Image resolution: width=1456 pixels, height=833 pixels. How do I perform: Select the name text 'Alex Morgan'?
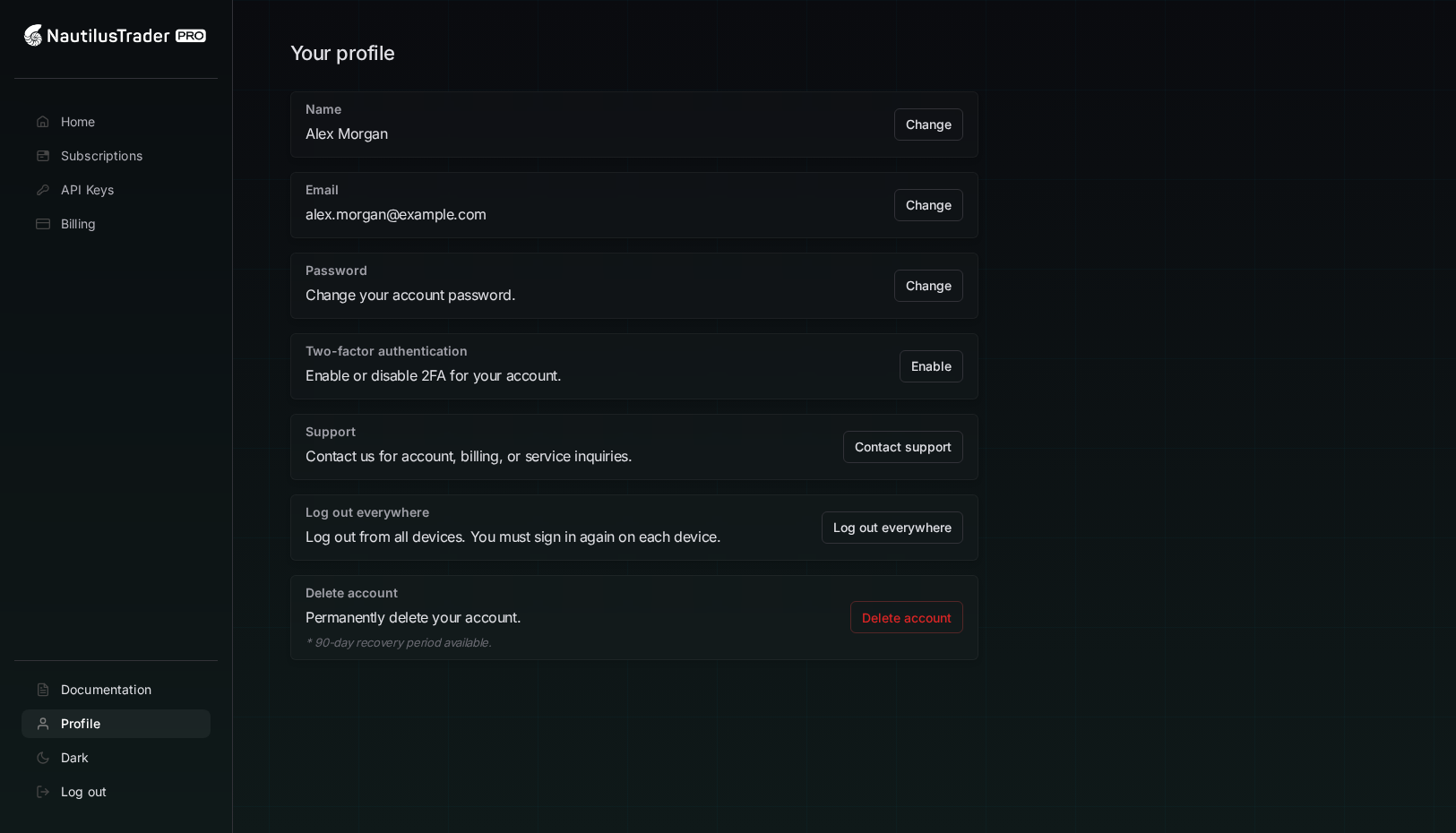[x=347, y=133]
